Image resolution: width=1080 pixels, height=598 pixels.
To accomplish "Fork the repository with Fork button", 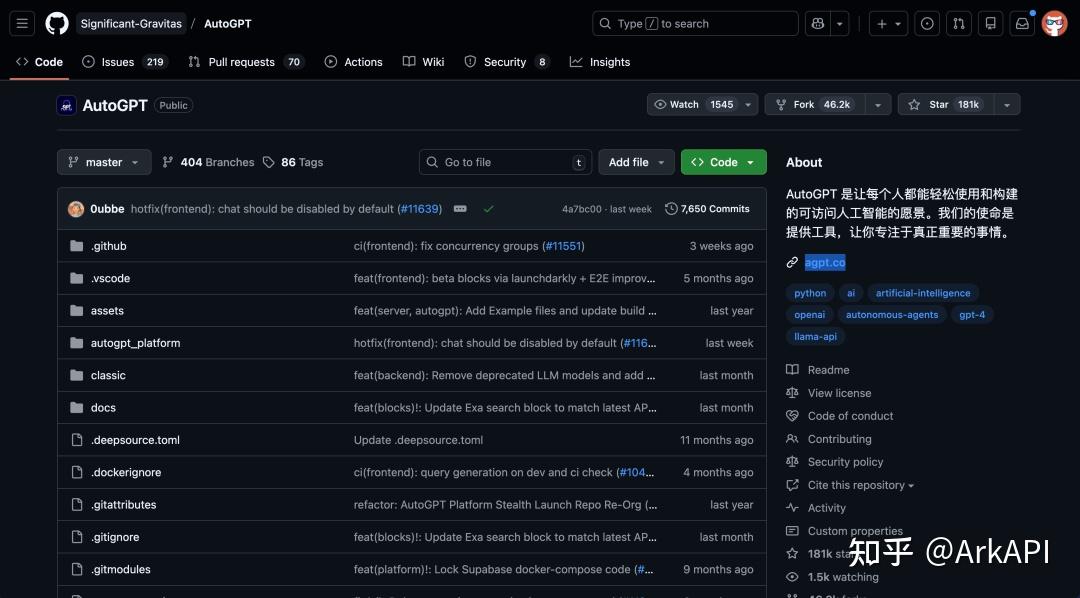I will click(x=815, y=105).
